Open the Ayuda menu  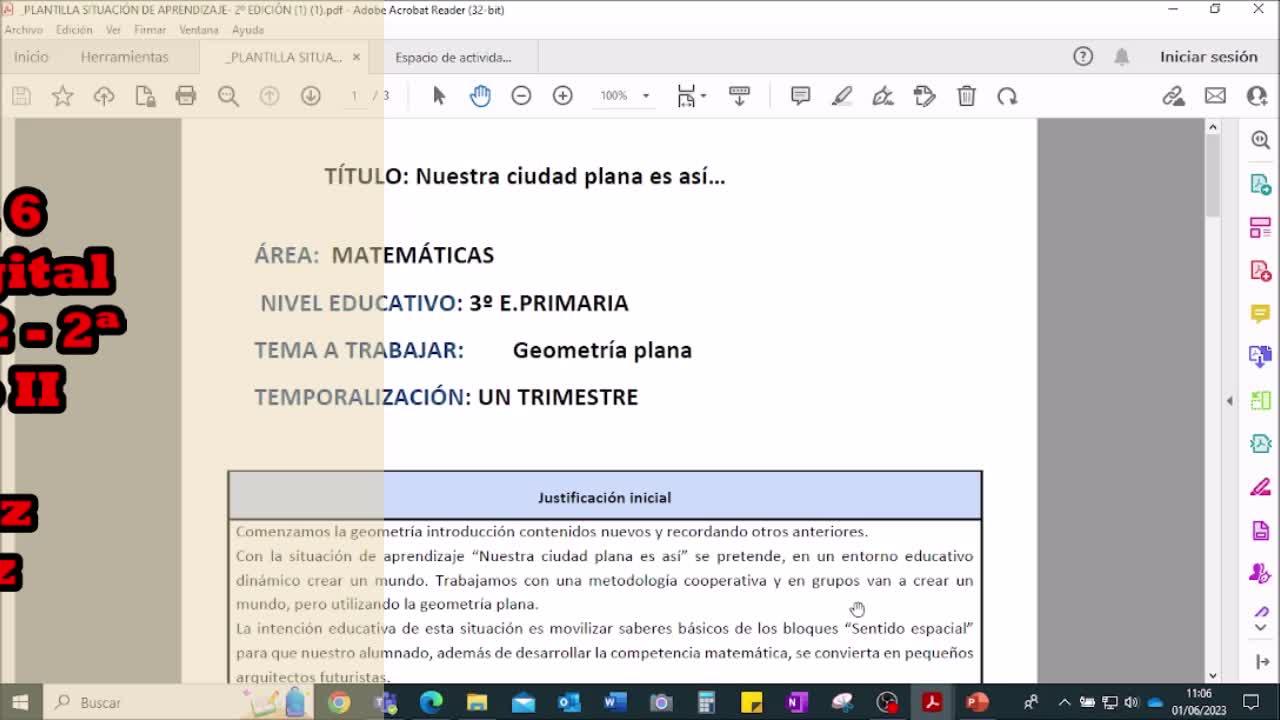tap(248, 30)
